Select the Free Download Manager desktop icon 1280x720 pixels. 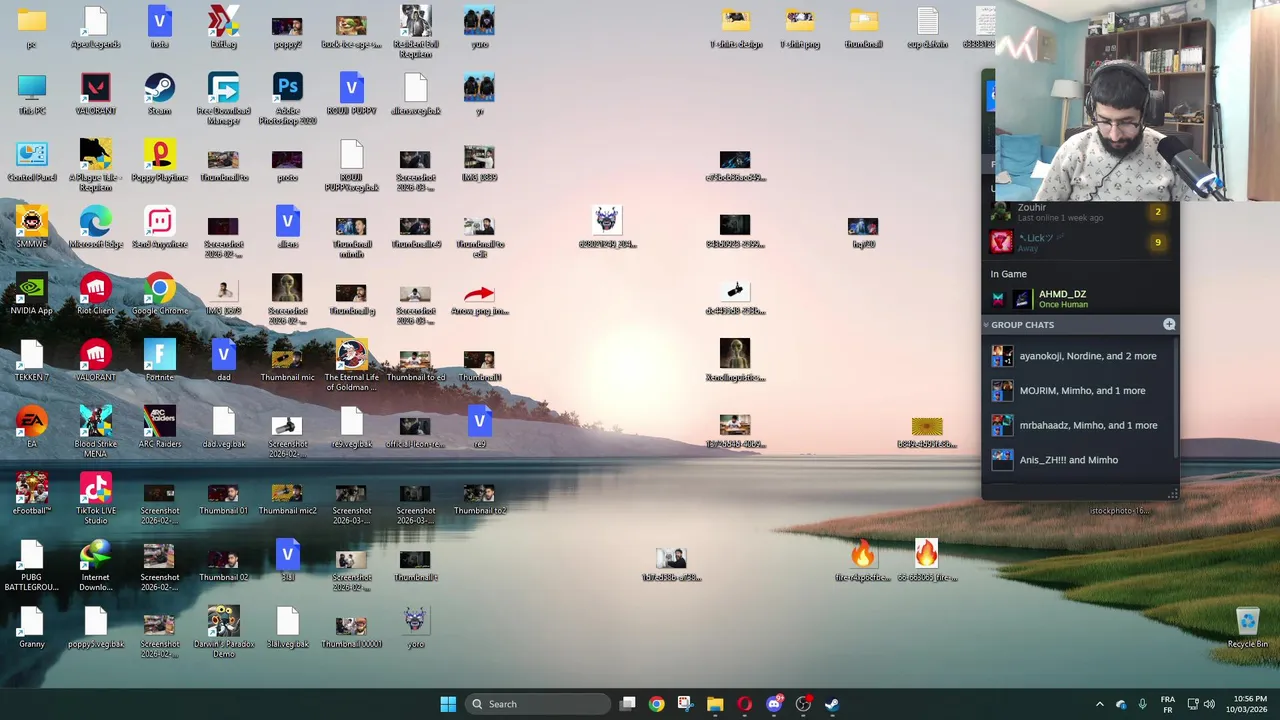click(223, 98)
